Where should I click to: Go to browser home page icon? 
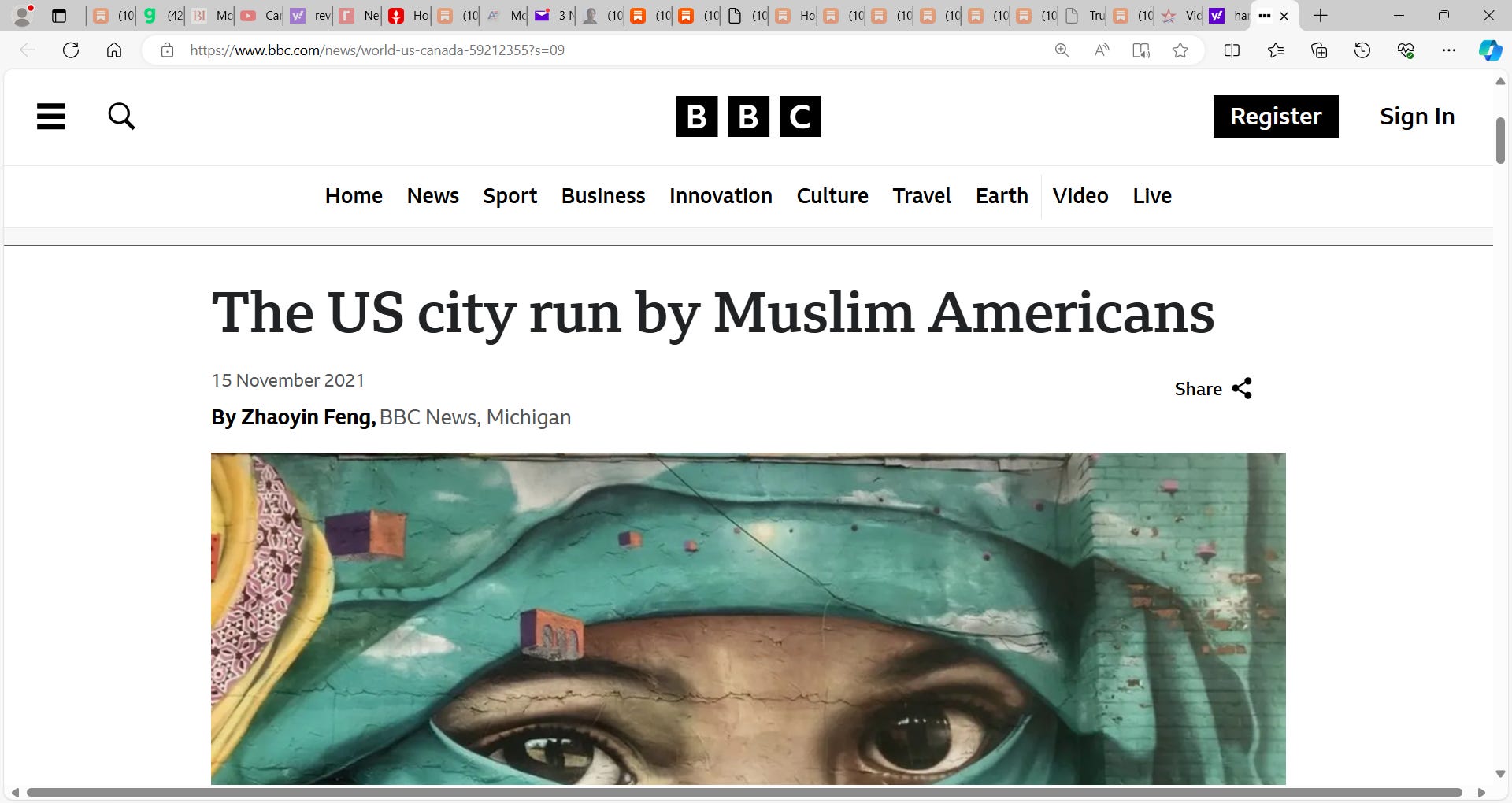(114, 50)
